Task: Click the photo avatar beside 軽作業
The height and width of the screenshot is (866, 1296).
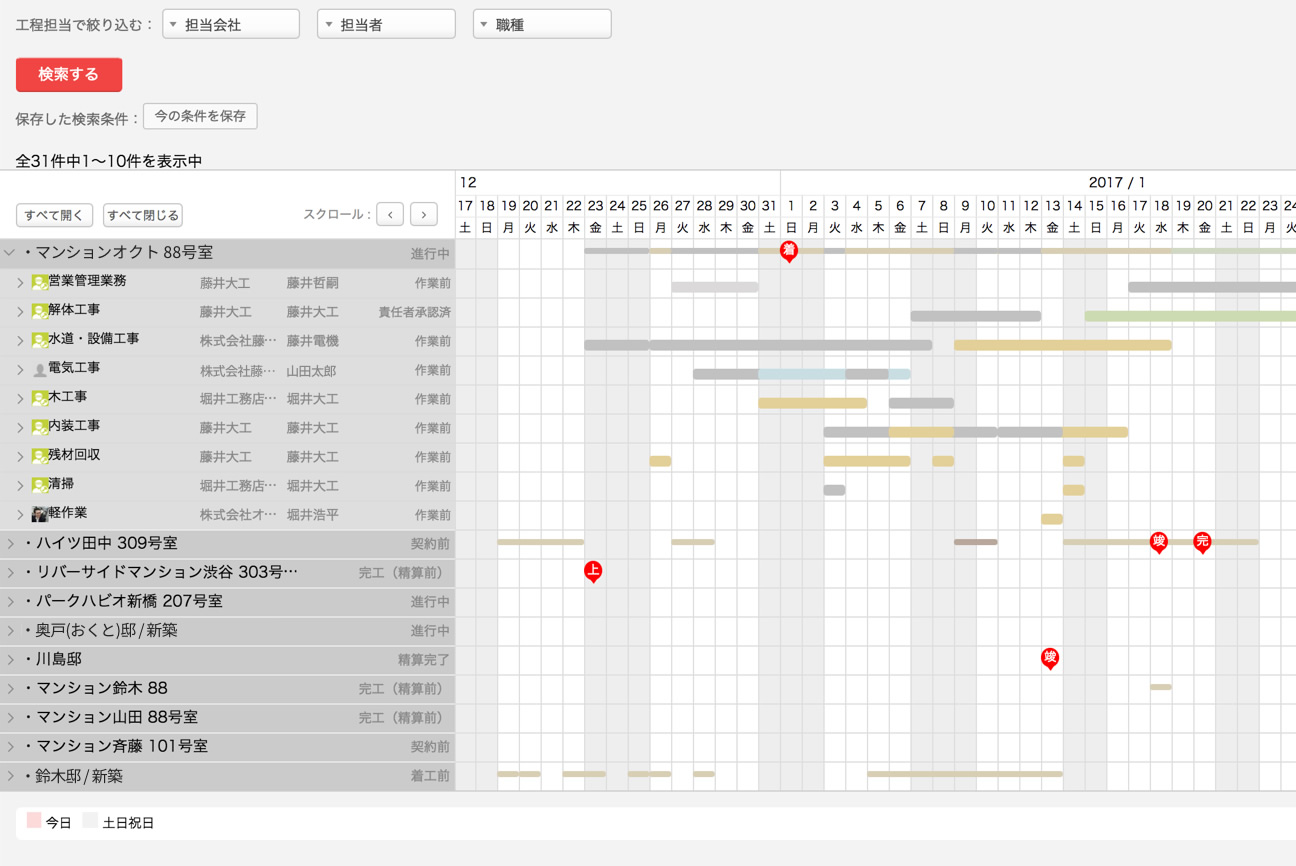Action: pyautogui.click(x=39, y=514)
